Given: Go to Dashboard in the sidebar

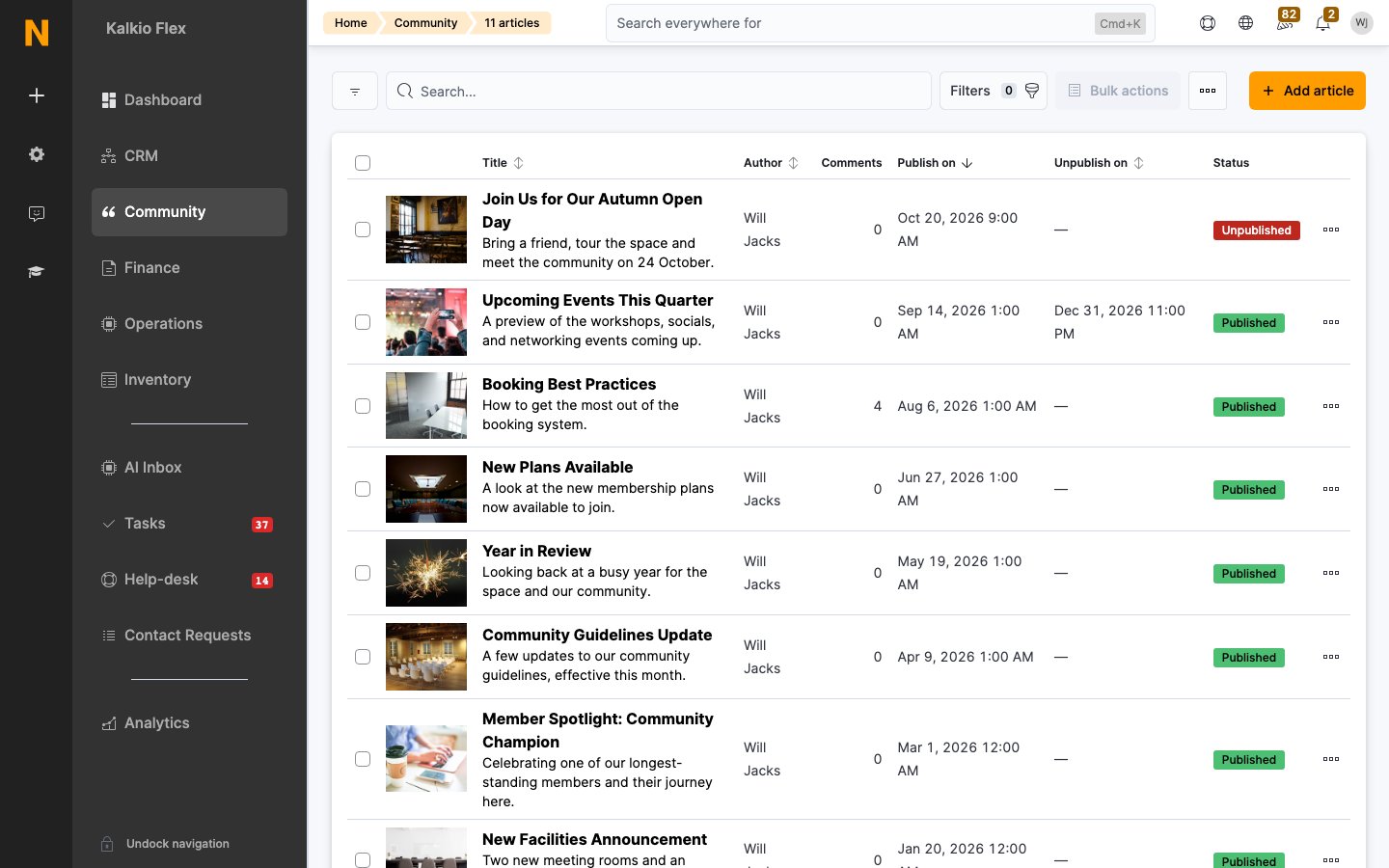Looking at the screenshot, I should [x=189, y=100].
